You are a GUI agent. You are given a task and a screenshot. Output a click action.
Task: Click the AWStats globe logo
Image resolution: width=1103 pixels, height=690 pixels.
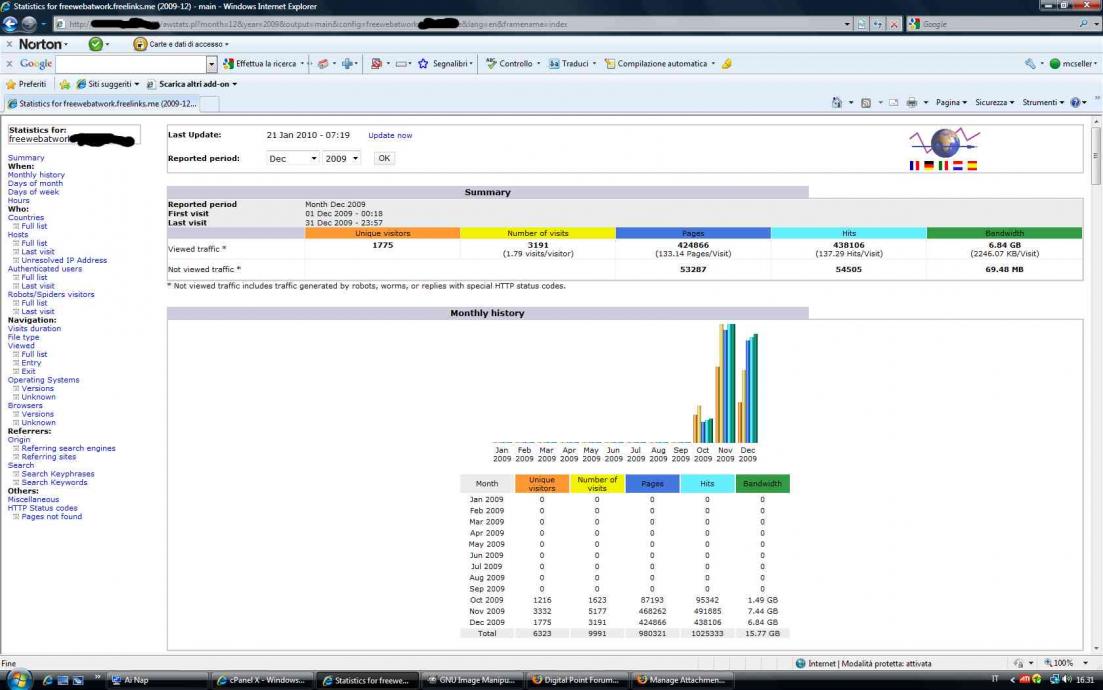tap(944, 142)
